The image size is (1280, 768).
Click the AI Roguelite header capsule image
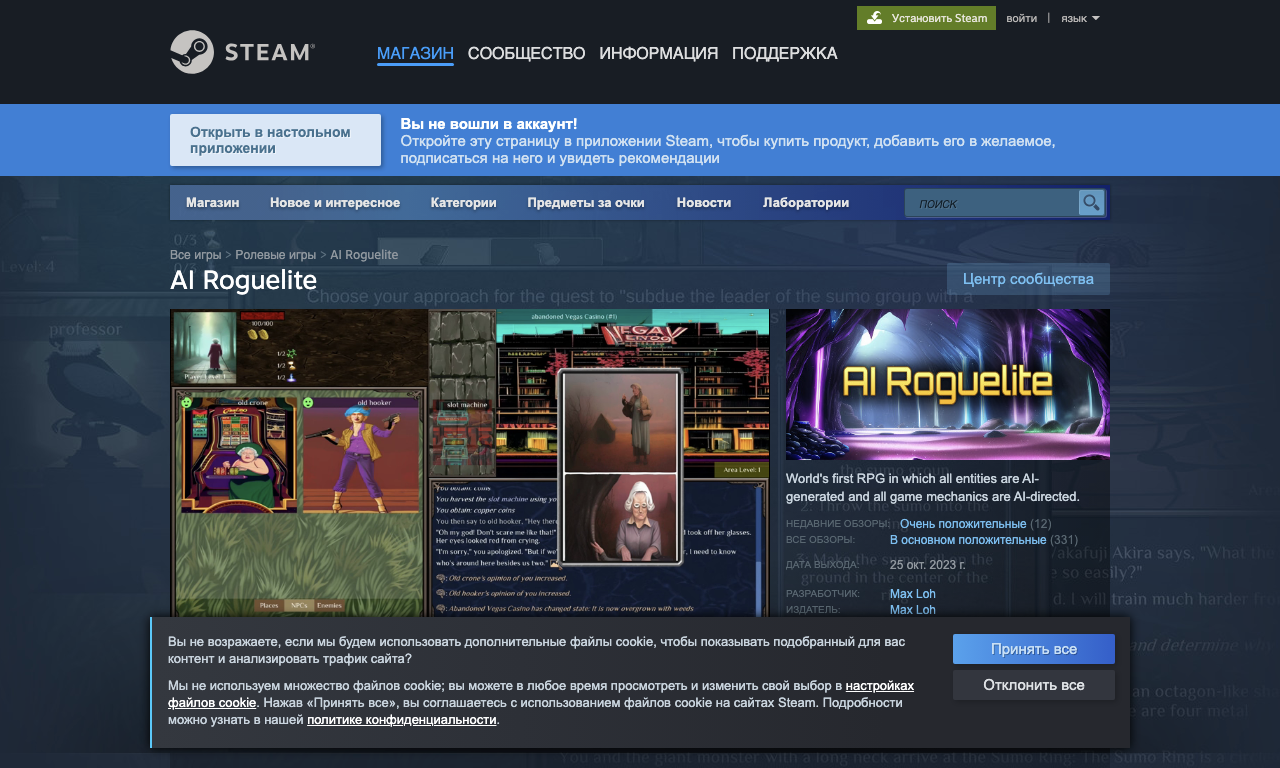click(x=948, y=384)
